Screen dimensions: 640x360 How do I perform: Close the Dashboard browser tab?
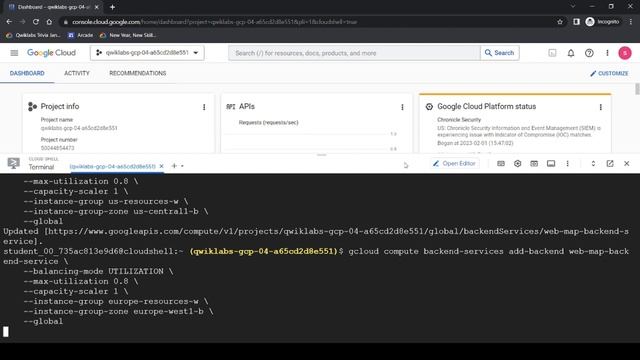pos(97,7)
